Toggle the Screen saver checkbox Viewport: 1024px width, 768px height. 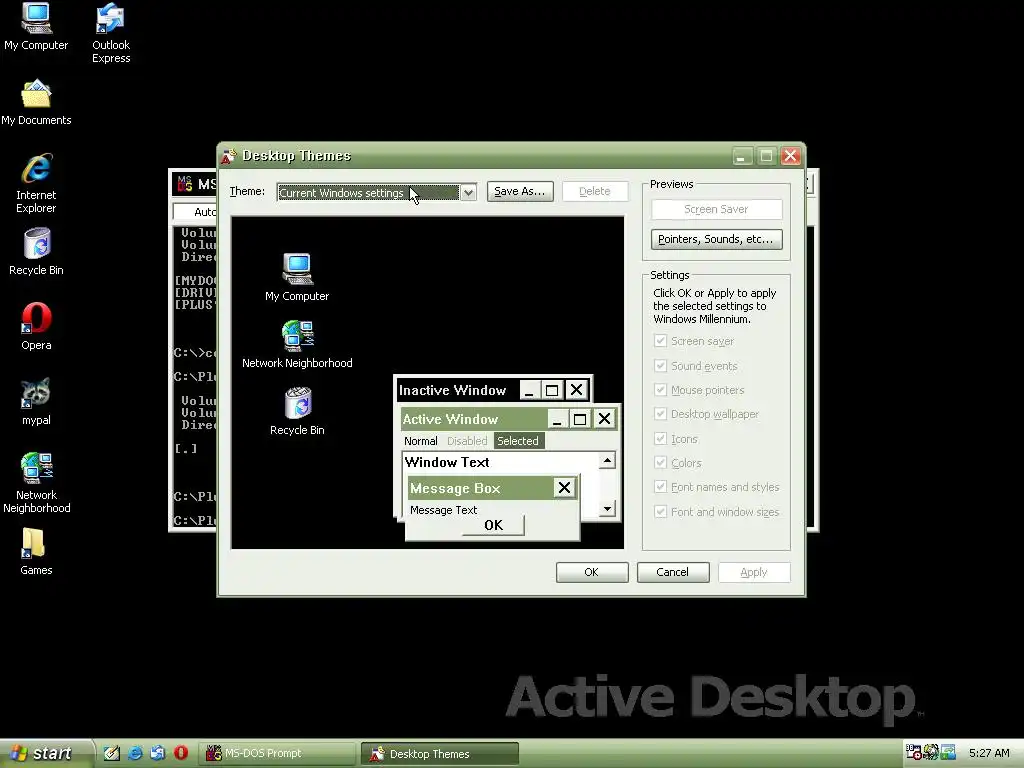click(x=660, y=341)
